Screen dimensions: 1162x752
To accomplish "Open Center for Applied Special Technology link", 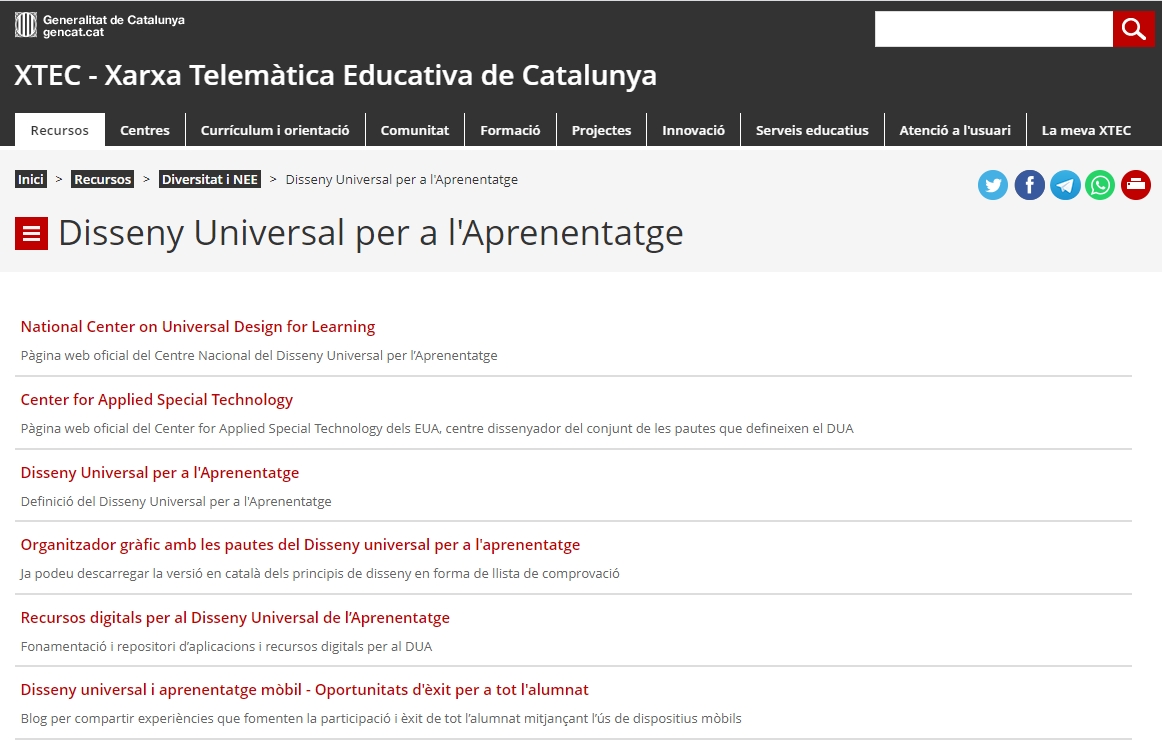I will pyautogui.click(x=157, y=400).
